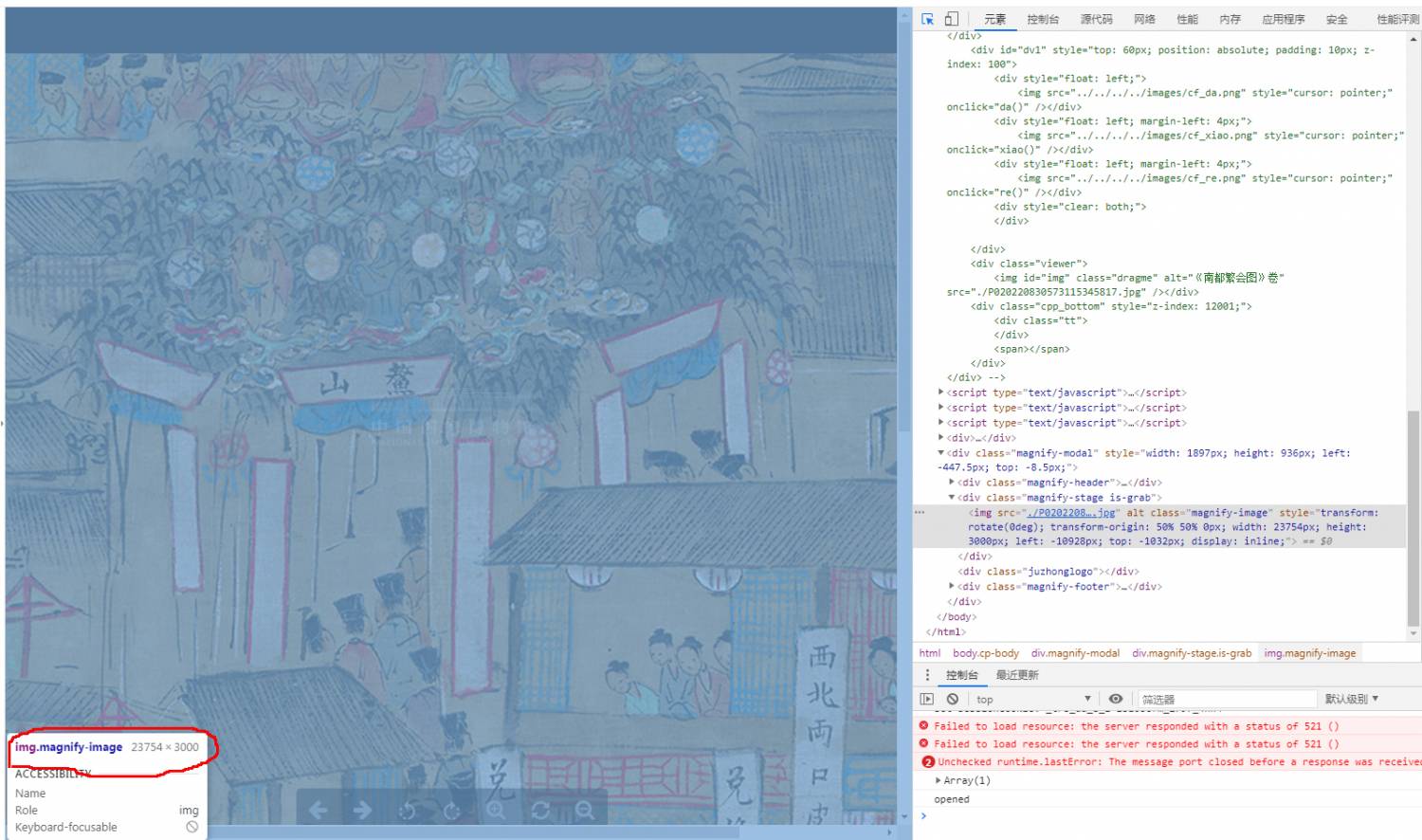
Task: Reset image with the refresh arrows icon
Action: pyautogui.click(x=540, y=811)
